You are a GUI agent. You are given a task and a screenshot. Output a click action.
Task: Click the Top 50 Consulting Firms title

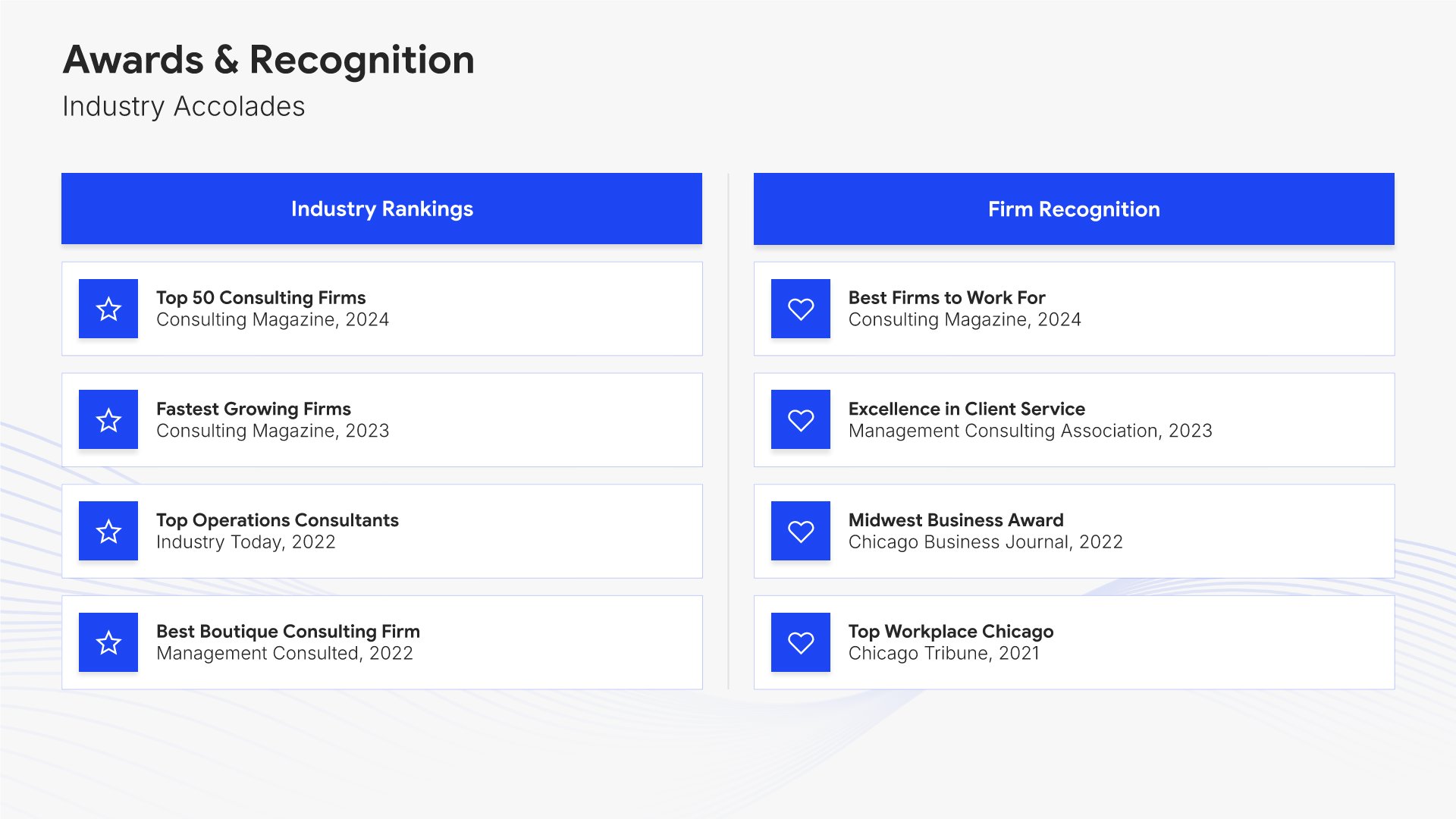(261, 297)
